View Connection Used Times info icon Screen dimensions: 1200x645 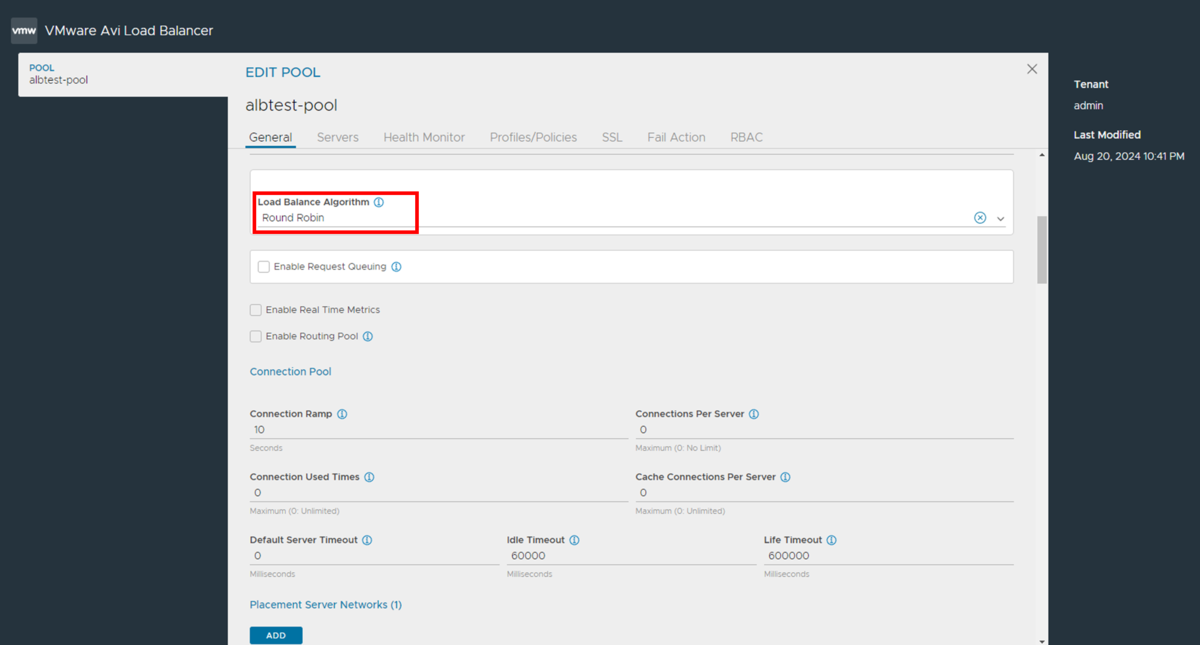pyautogui.click(x=369, y=477)
